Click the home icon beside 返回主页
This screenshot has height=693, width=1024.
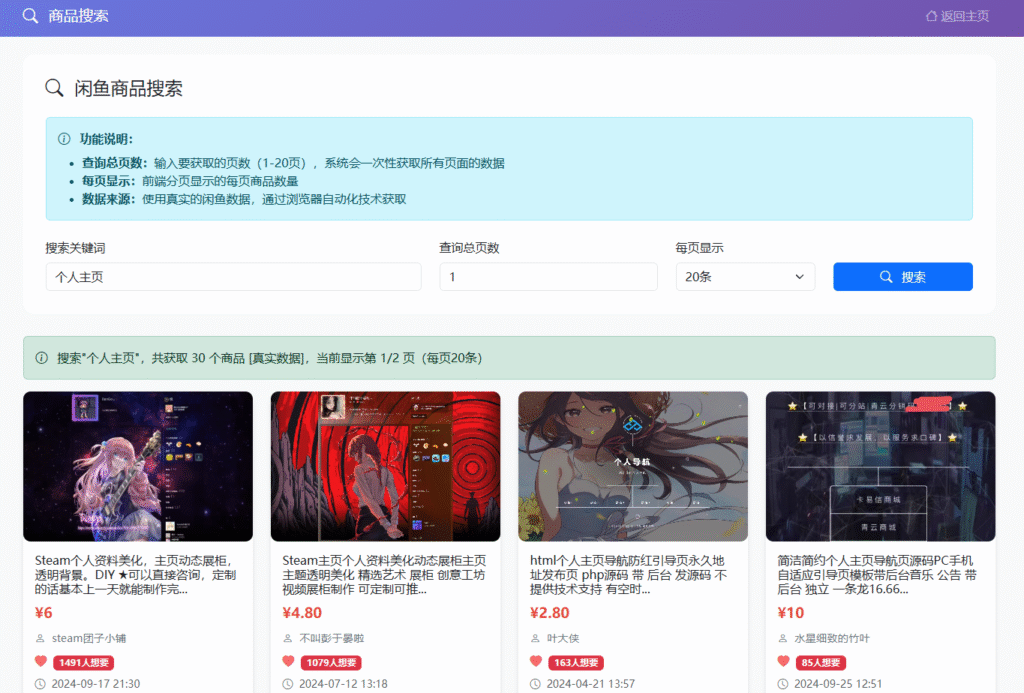[931, 16]
